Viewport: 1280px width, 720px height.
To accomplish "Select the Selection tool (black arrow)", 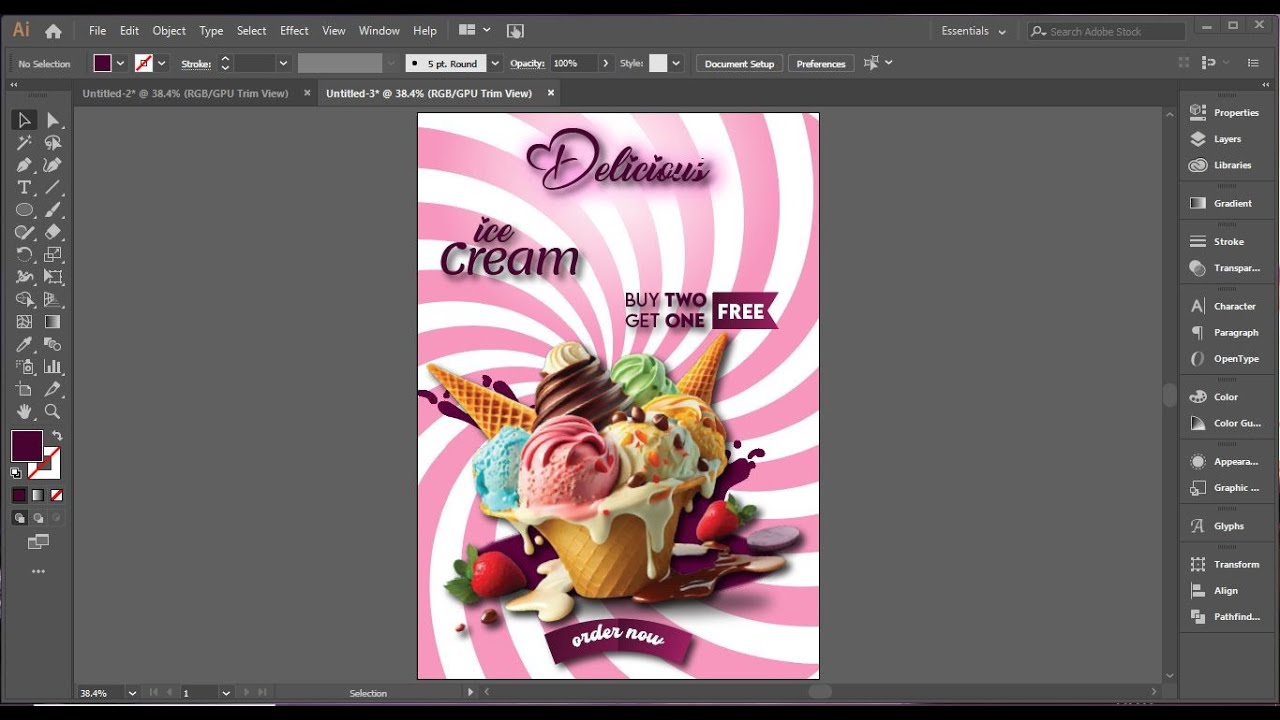I will pos(24,120).
